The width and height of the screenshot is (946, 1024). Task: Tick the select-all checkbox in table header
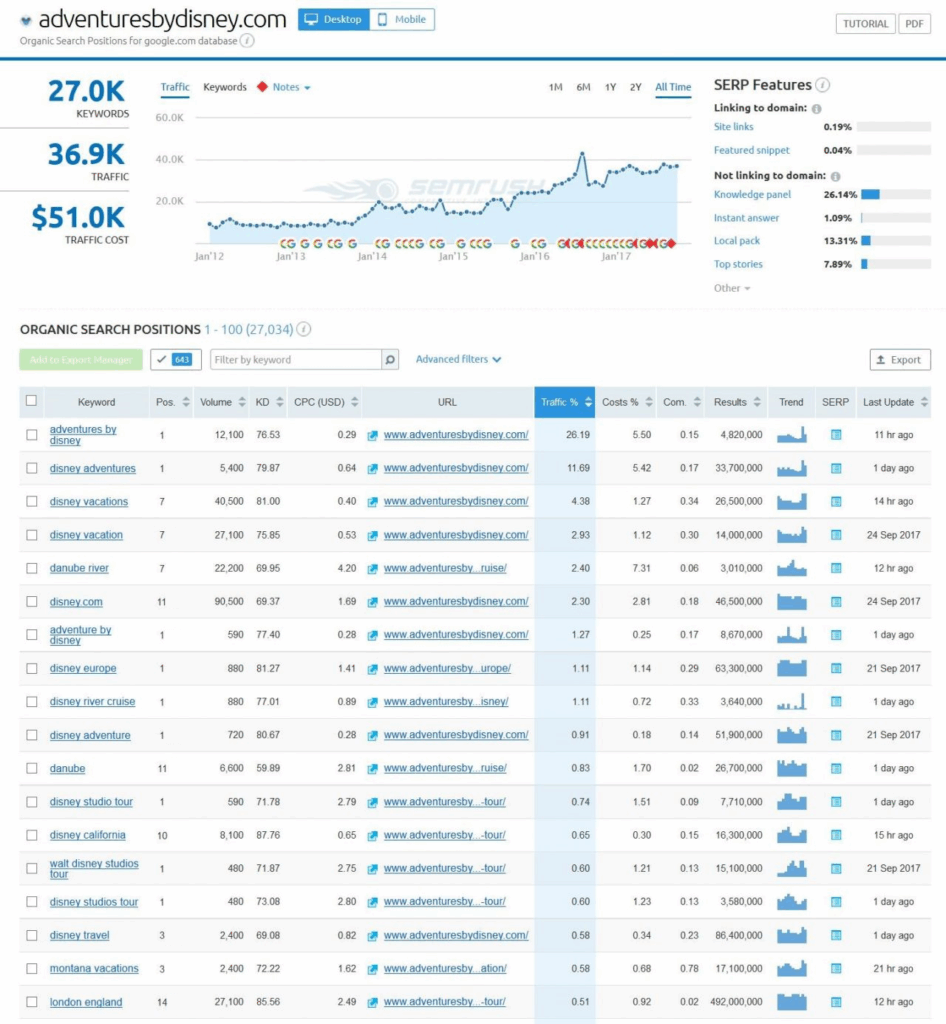point(32,401)
